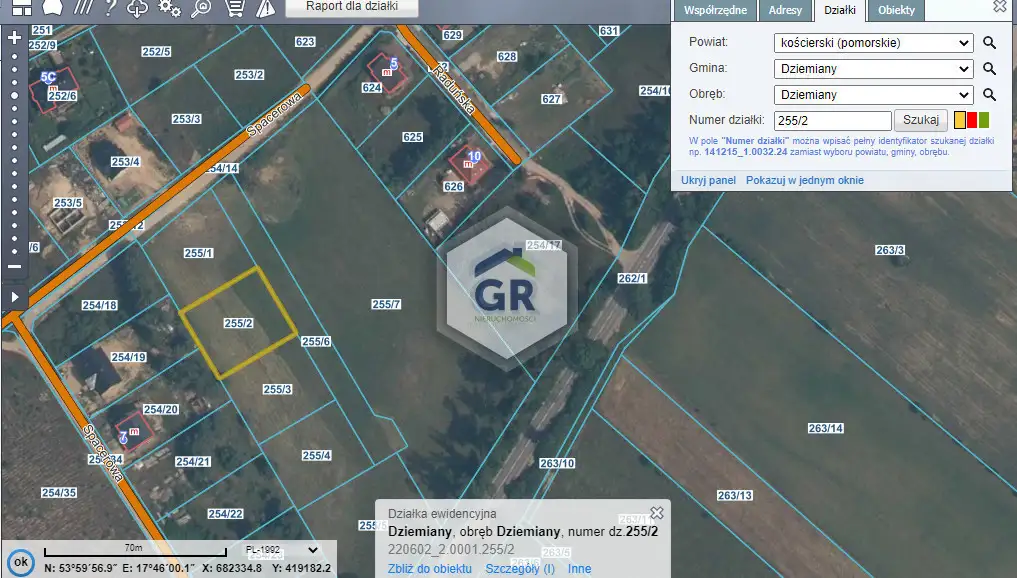1017x578 pixels.
Task: Click the Numer działki input field
Action: (x=832, y=121)
